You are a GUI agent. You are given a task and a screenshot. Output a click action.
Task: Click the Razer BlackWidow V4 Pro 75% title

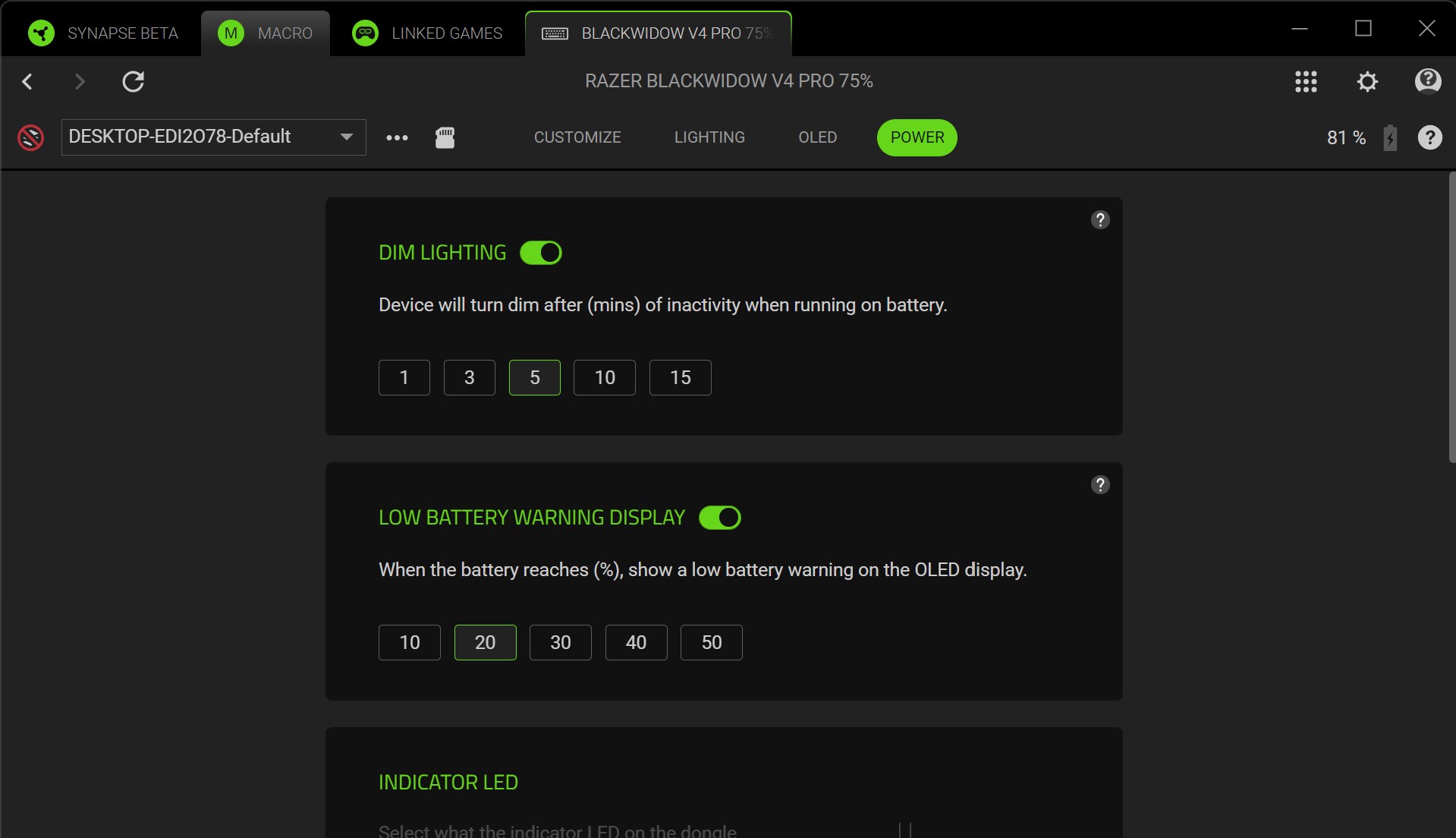pos(729,81)
